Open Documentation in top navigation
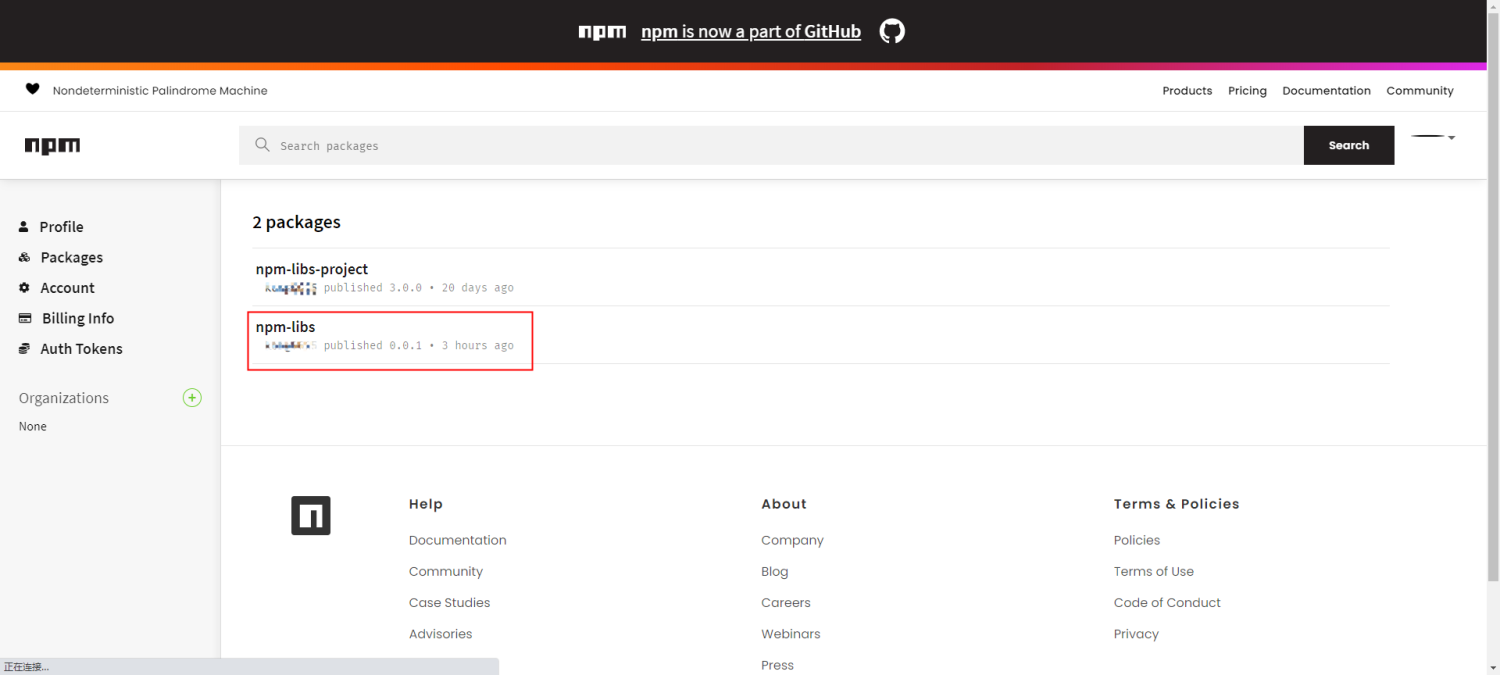 (x=1326, y=91)
